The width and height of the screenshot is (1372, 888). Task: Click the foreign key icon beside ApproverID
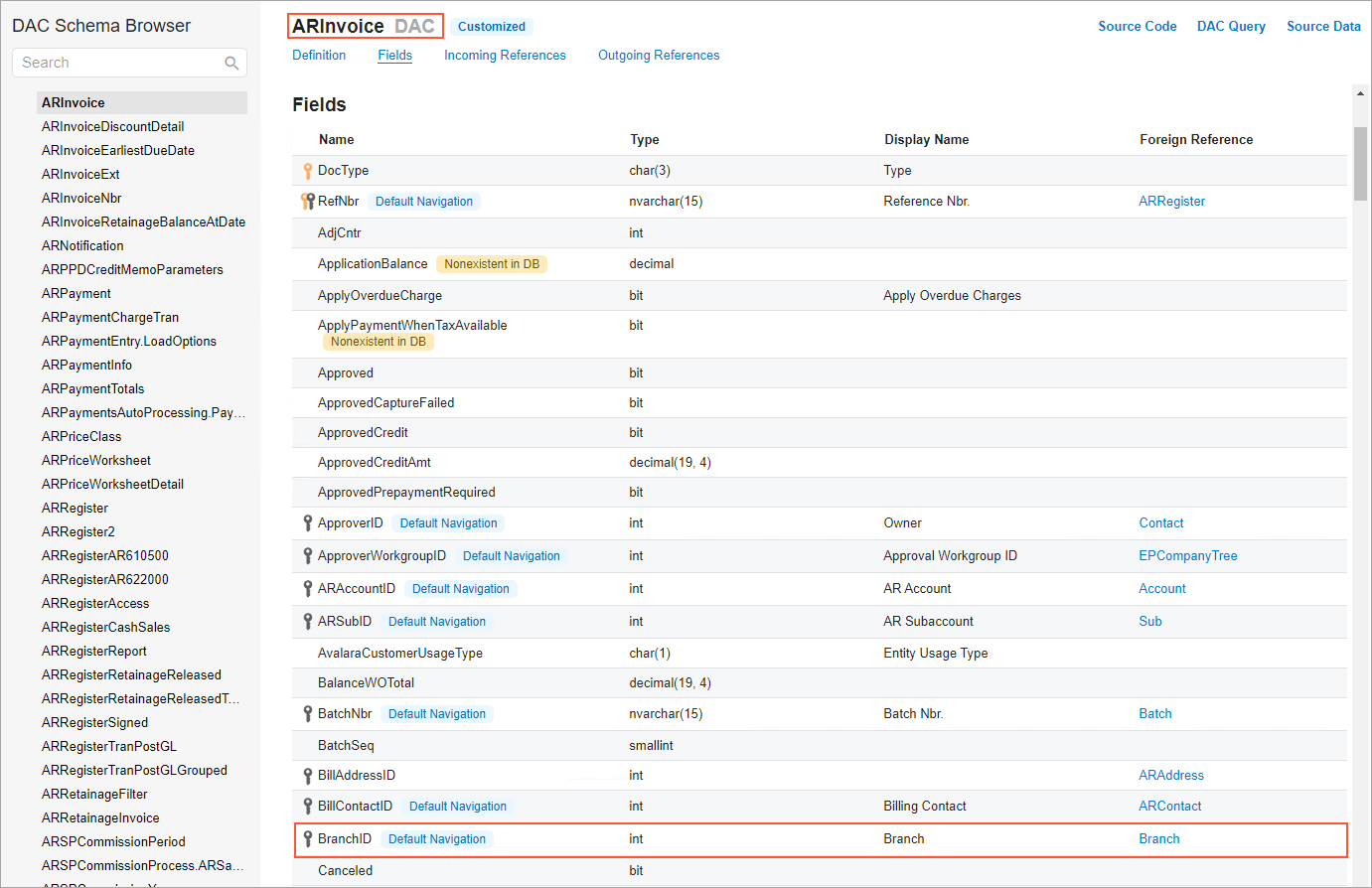(x=308, y=523)
